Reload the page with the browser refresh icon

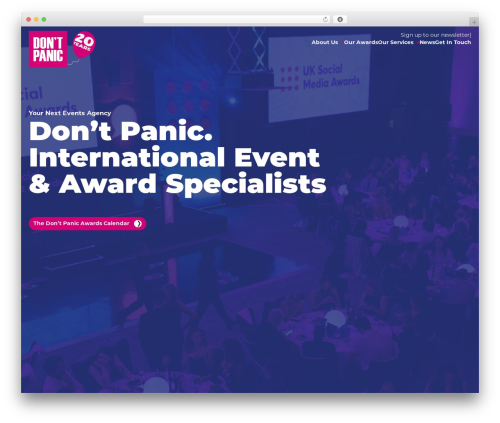[326, 20]
